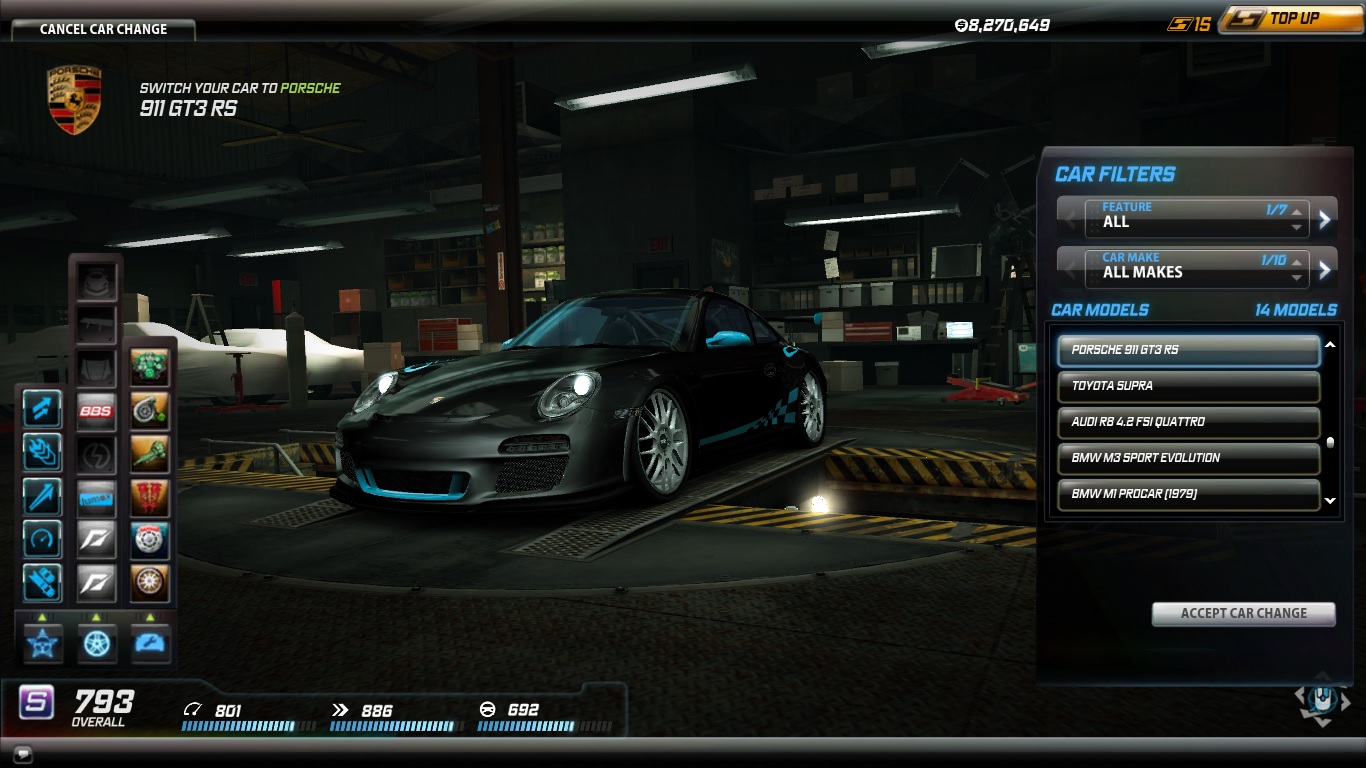Click the navigation compass icon at bottom right
This screenshot has width=1366, height=768.
(1322, 702)
